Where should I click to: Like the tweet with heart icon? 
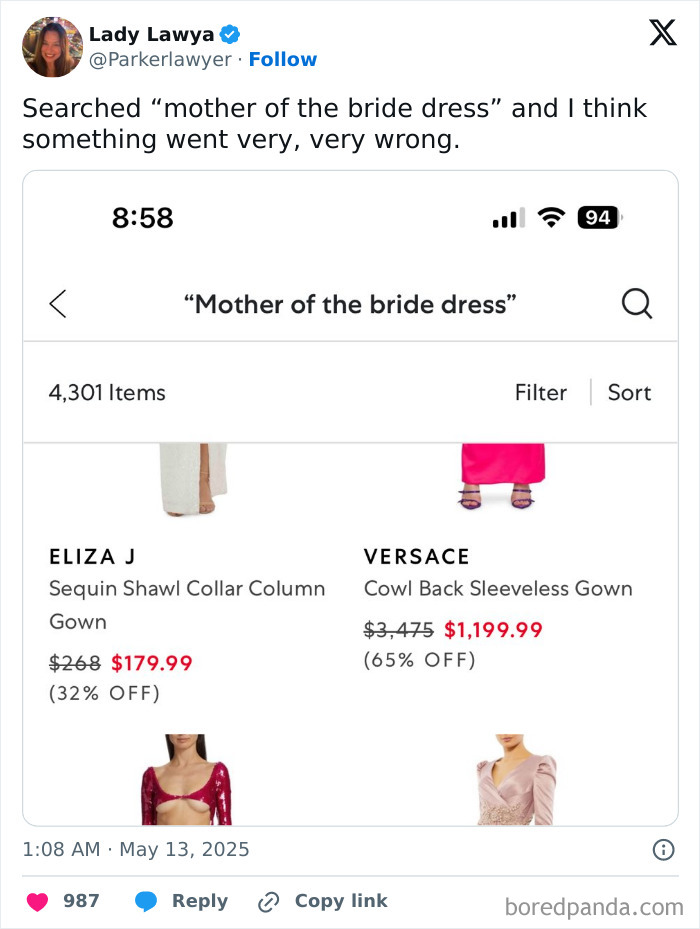pyautogui.click(x=37, y=901)
